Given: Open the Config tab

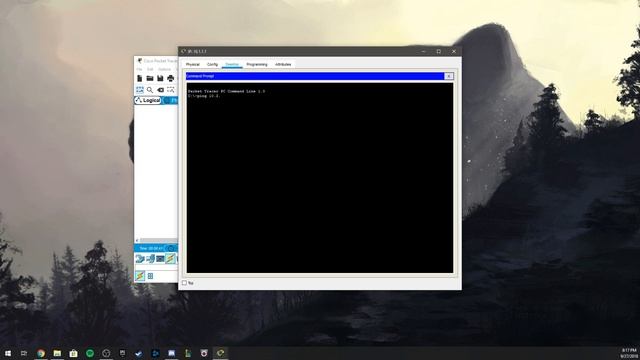Looking at the screenshot, I should tap(212, 64).
